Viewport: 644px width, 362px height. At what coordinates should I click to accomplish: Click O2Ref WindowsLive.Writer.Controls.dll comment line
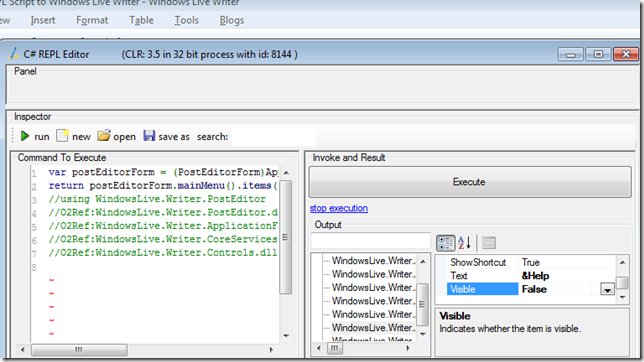(163, 252)
